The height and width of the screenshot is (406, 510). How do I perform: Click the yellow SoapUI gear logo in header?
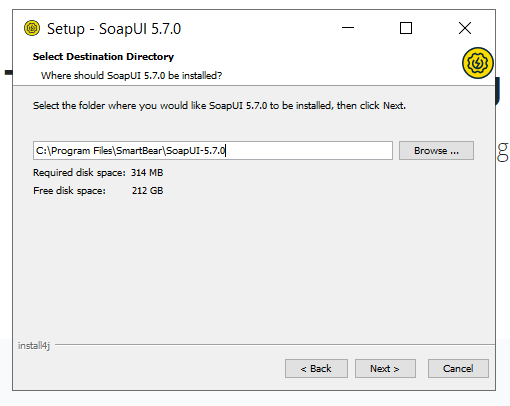pos(478,63)
